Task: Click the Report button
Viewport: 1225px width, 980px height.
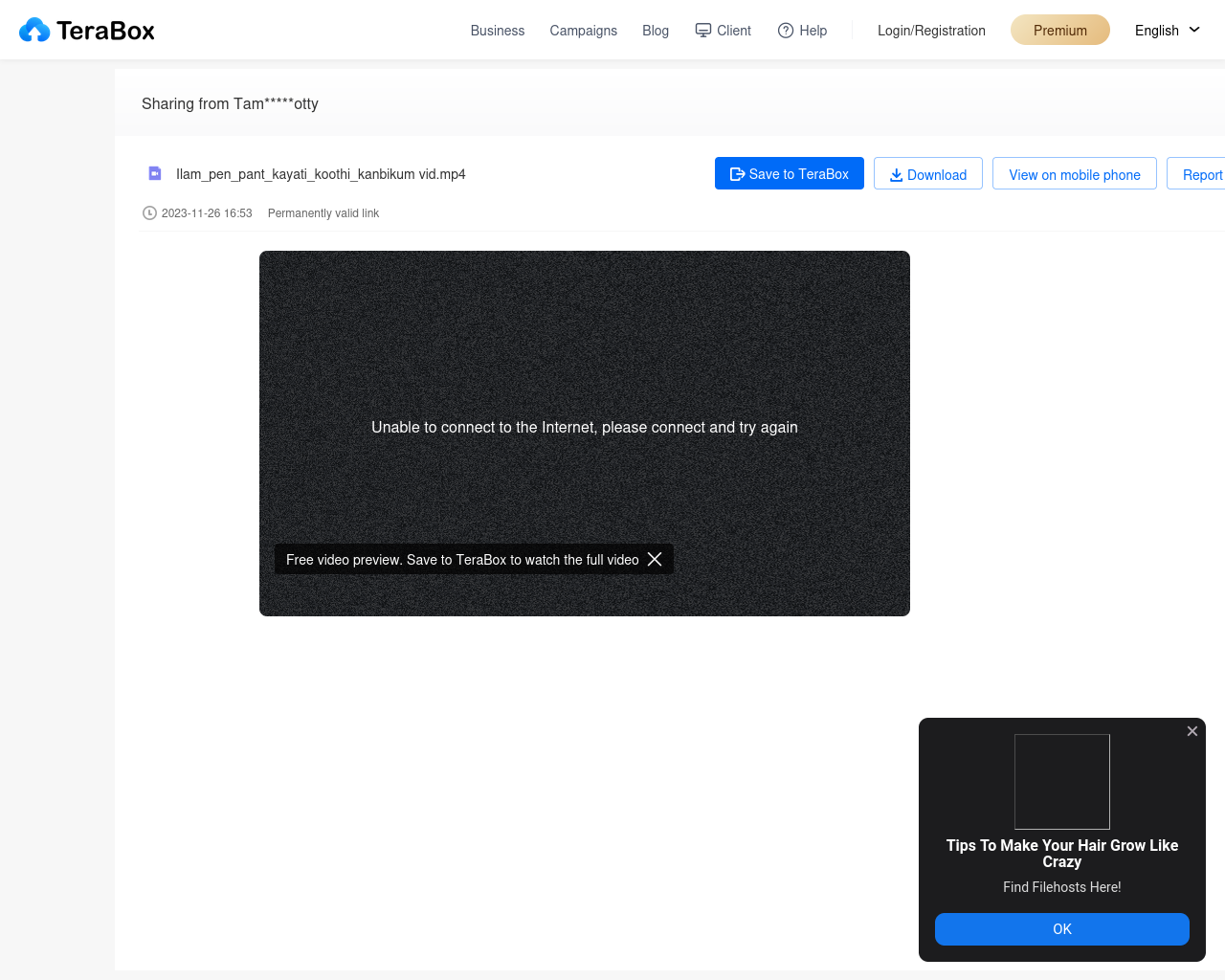Action: point(1196,173)
